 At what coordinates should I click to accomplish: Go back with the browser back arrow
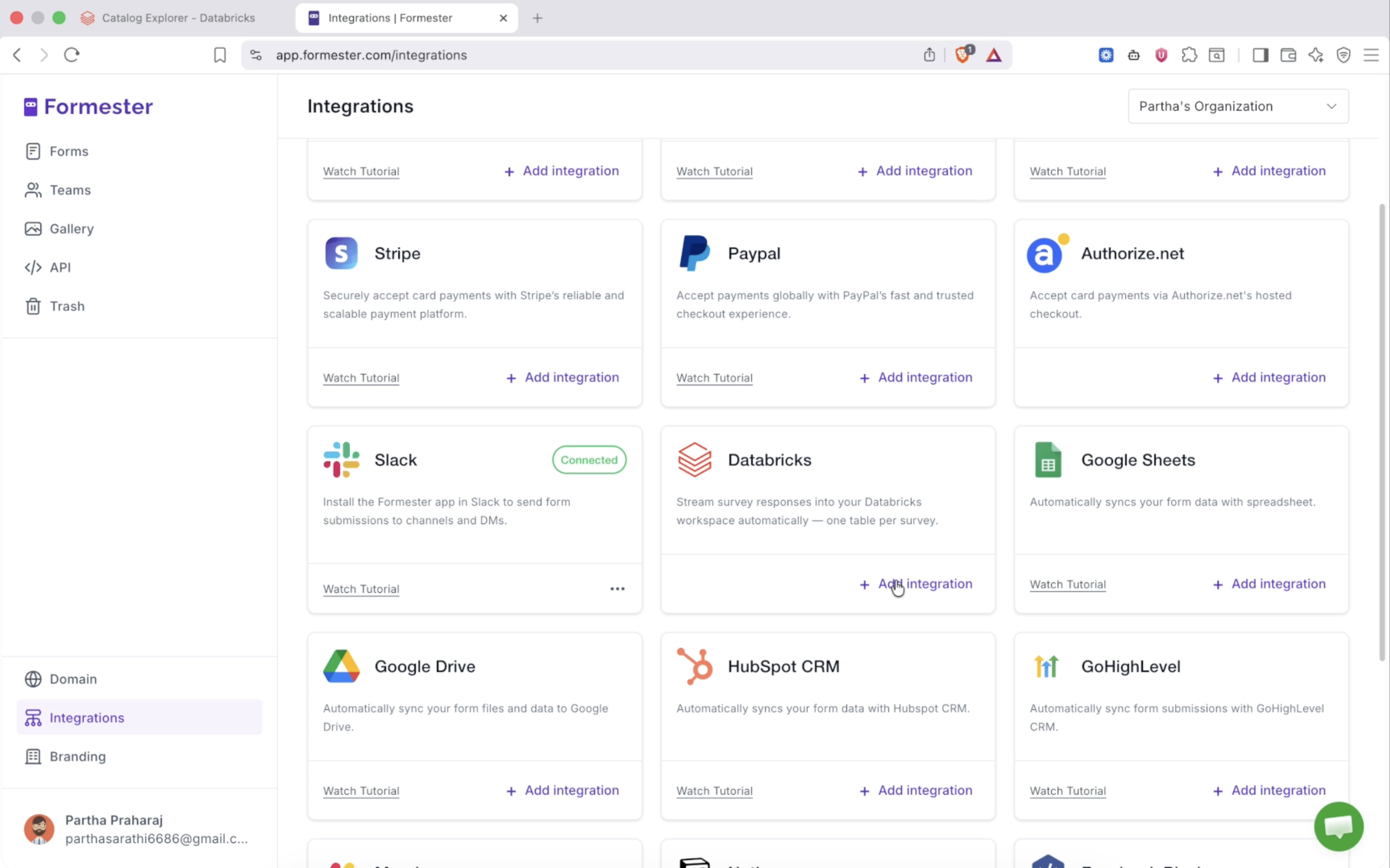coord(17,55)
